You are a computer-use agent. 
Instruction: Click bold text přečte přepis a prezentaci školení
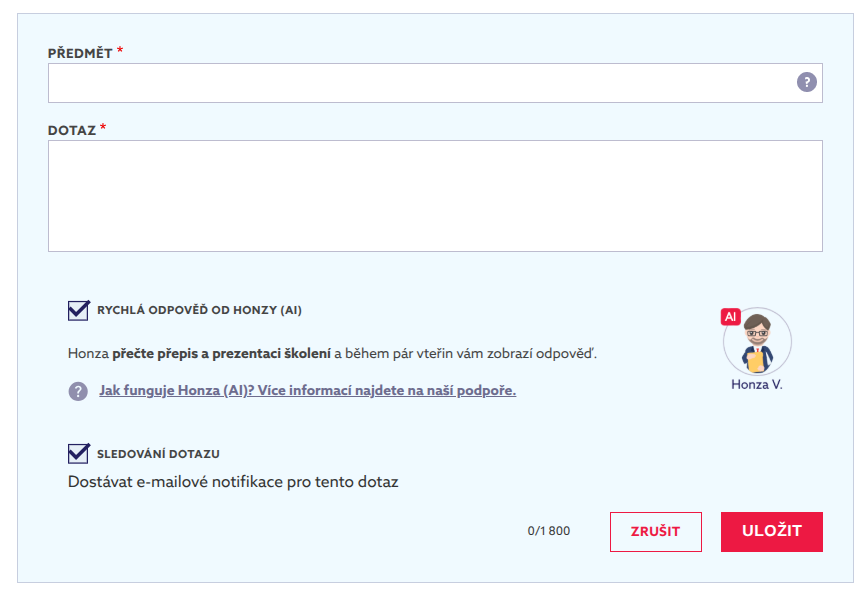tap(221, 354)
